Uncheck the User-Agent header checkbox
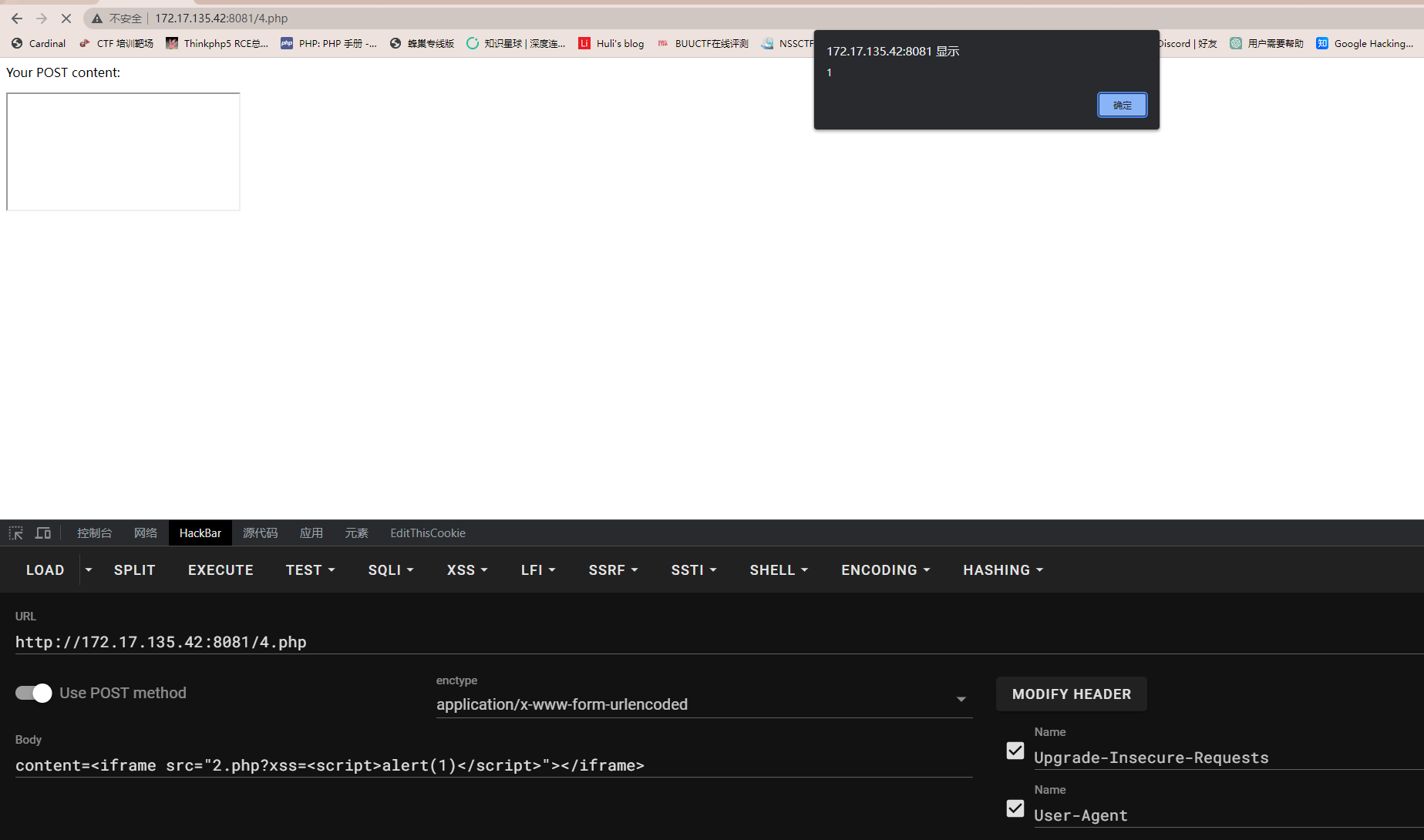The width and height of the screenshot is (1424, 840). (1015, 808)
